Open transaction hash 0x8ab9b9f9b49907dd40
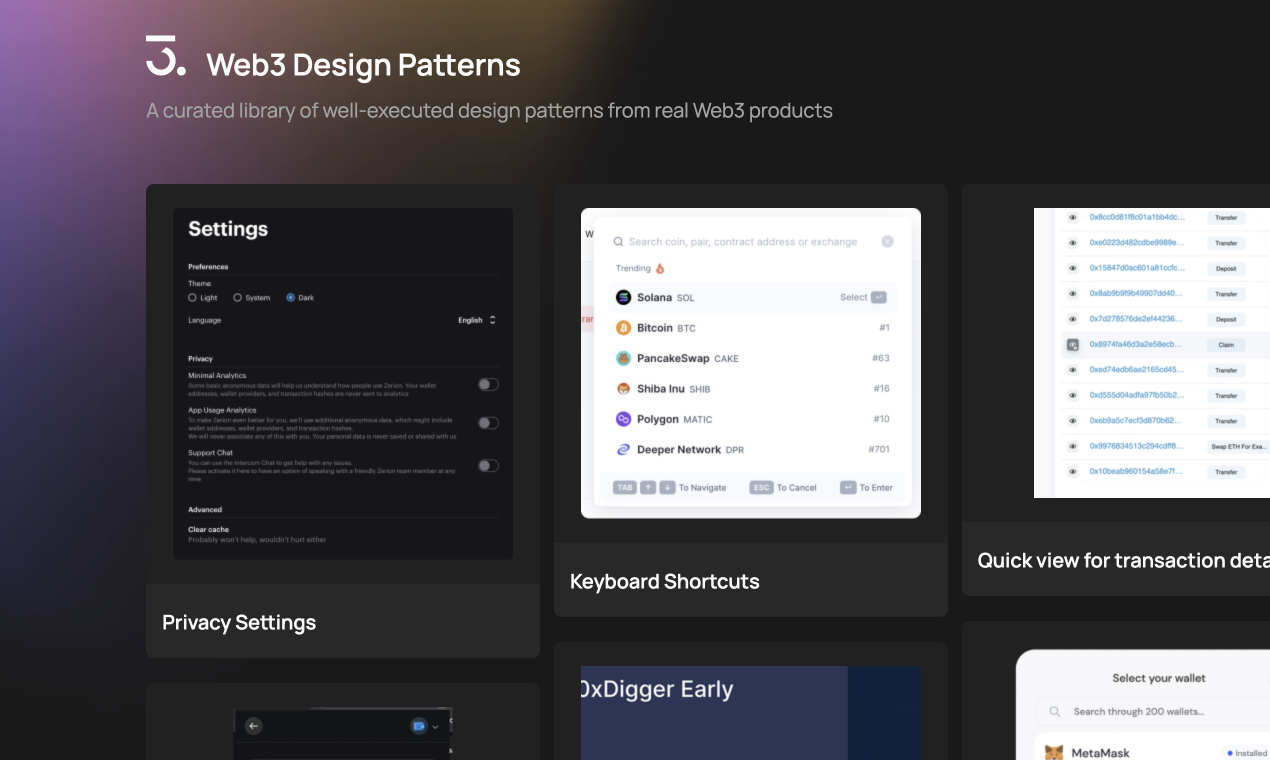The image size is (1270, 760). (1136, 293)
